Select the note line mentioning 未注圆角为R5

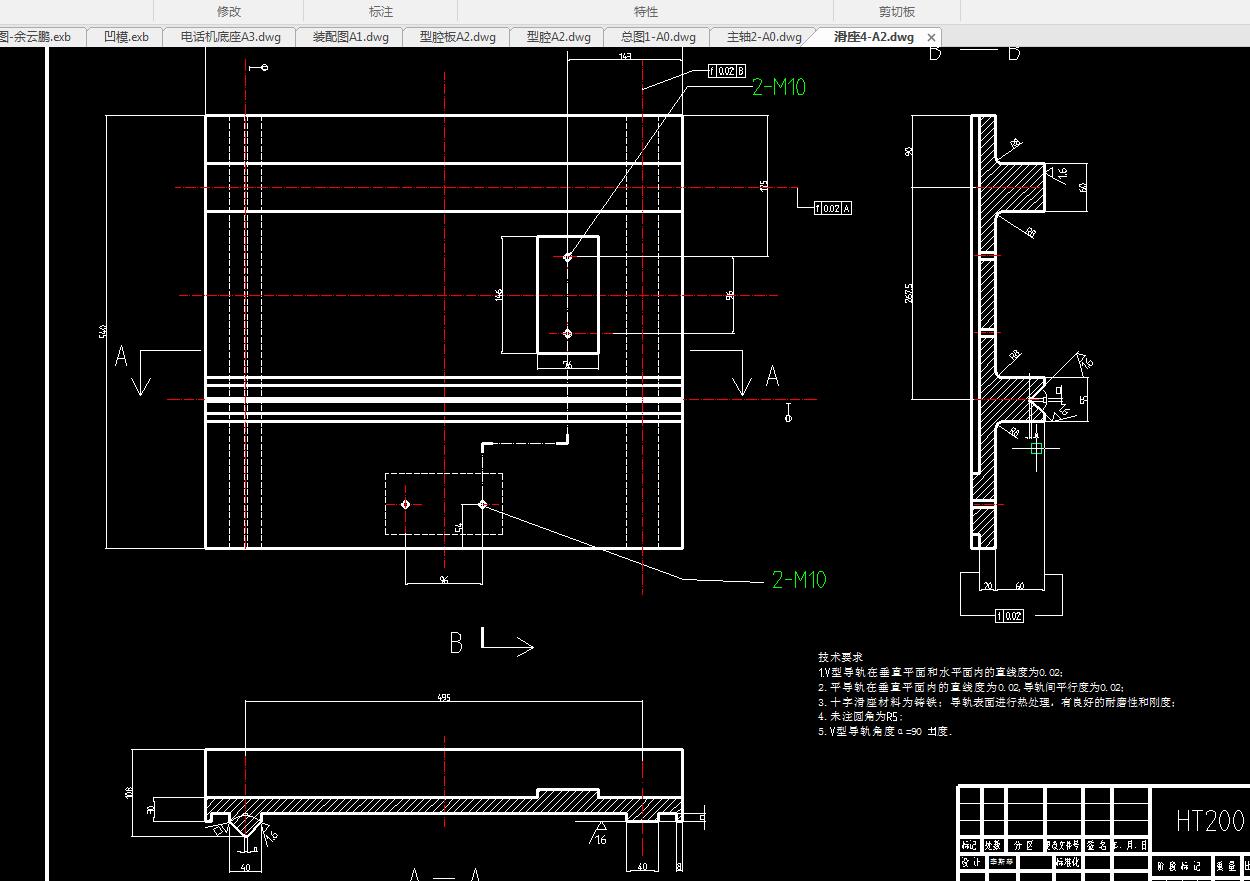[x=861, y=716]
